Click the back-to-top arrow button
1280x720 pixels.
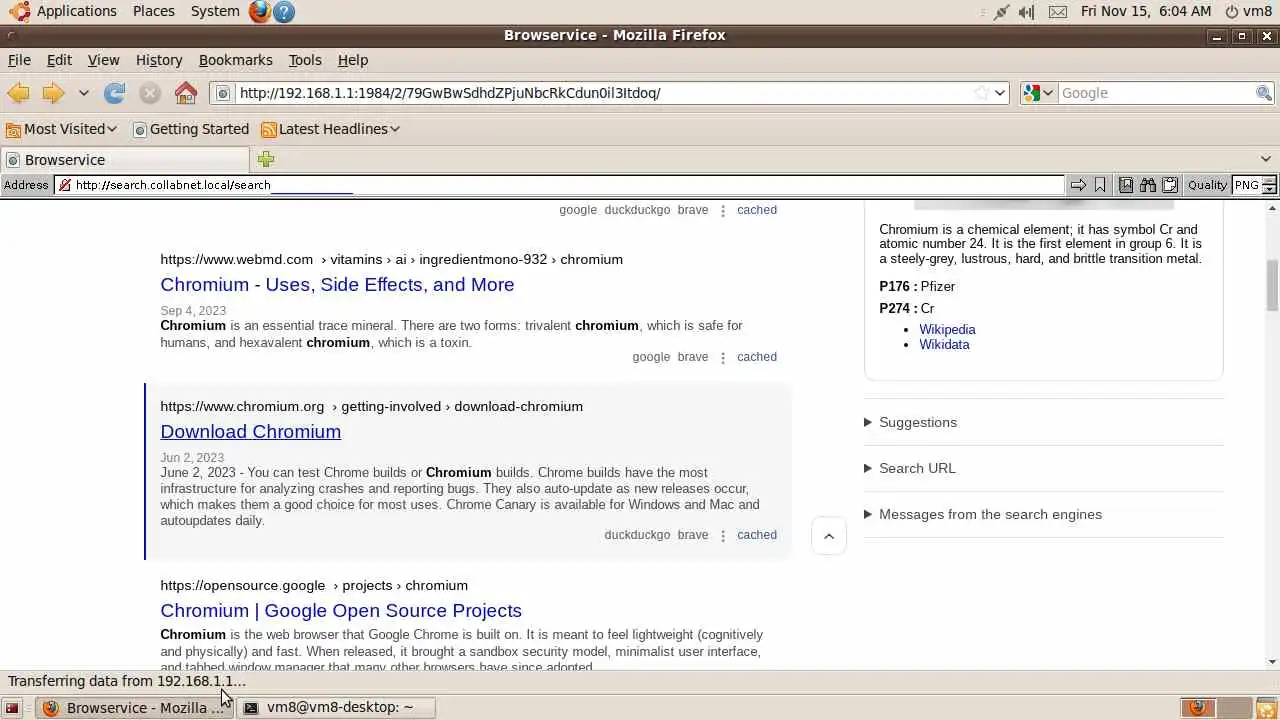(829, 536)
